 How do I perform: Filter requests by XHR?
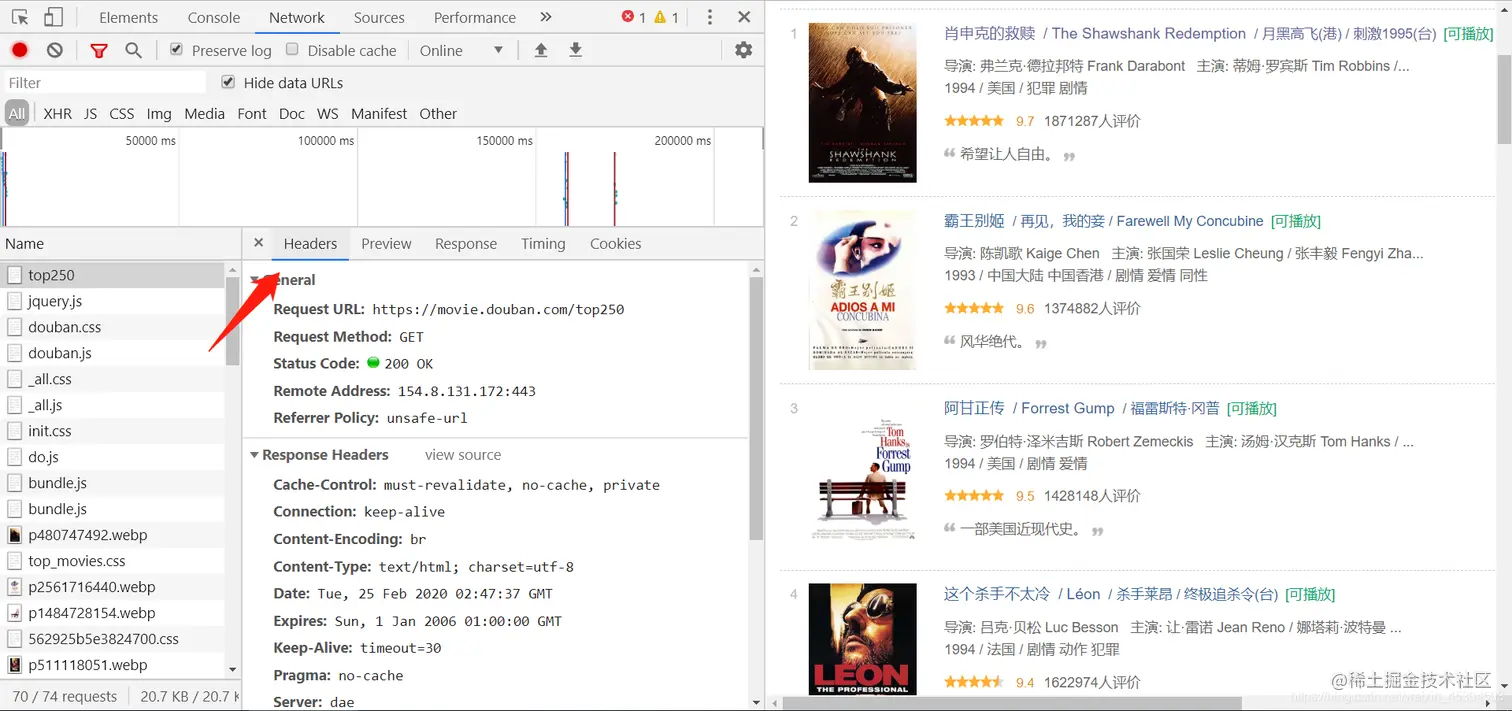(58, 114)
